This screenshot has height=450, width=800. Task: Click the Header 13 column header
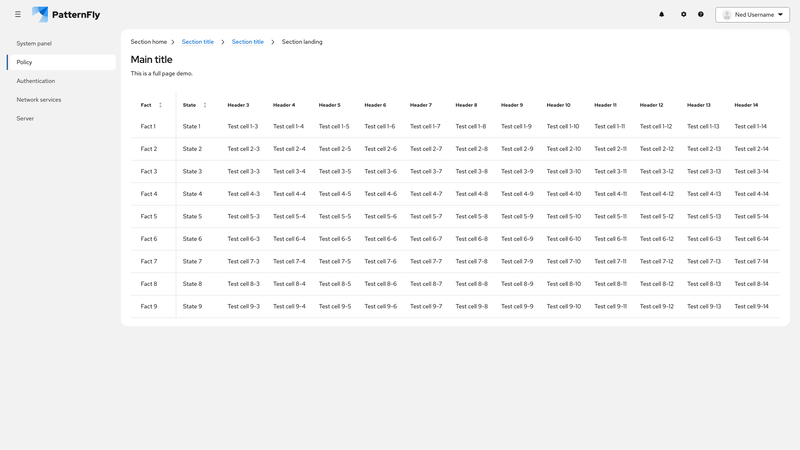[x=698, y=105]
